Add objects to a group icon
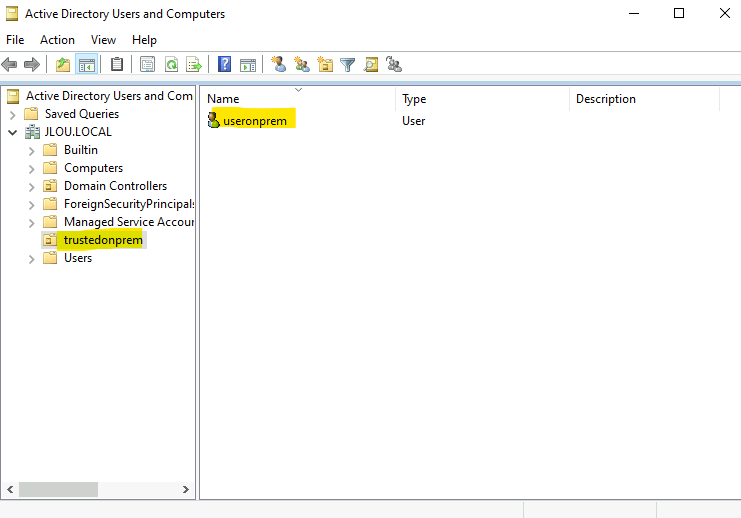The height and width of the screenshot is (518, 741). pos(394,64)
